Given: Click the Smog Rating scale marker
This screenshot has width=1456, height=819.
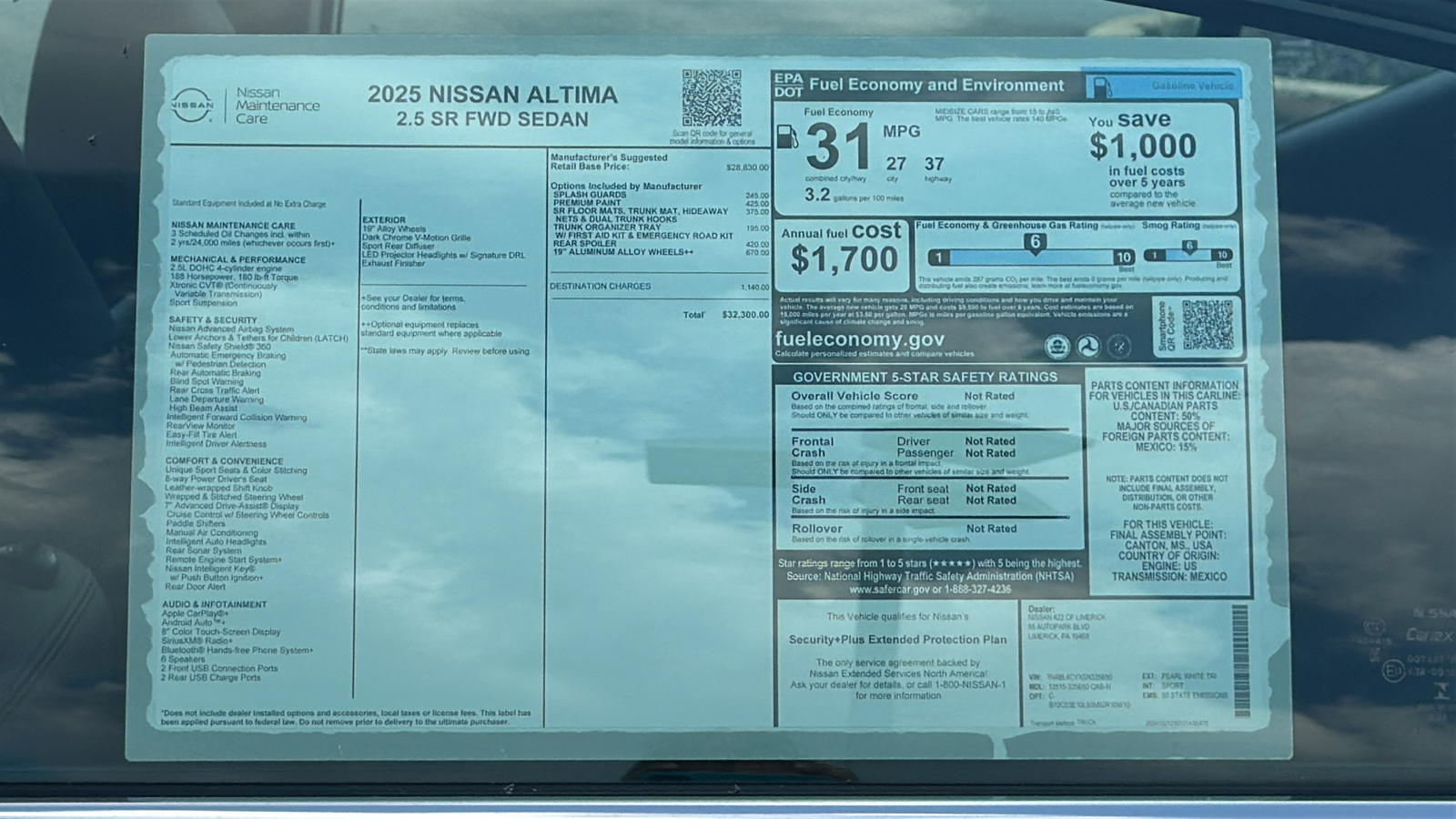Looking at the screenshot, I should pyautogui.click(x=1189, y=245).
